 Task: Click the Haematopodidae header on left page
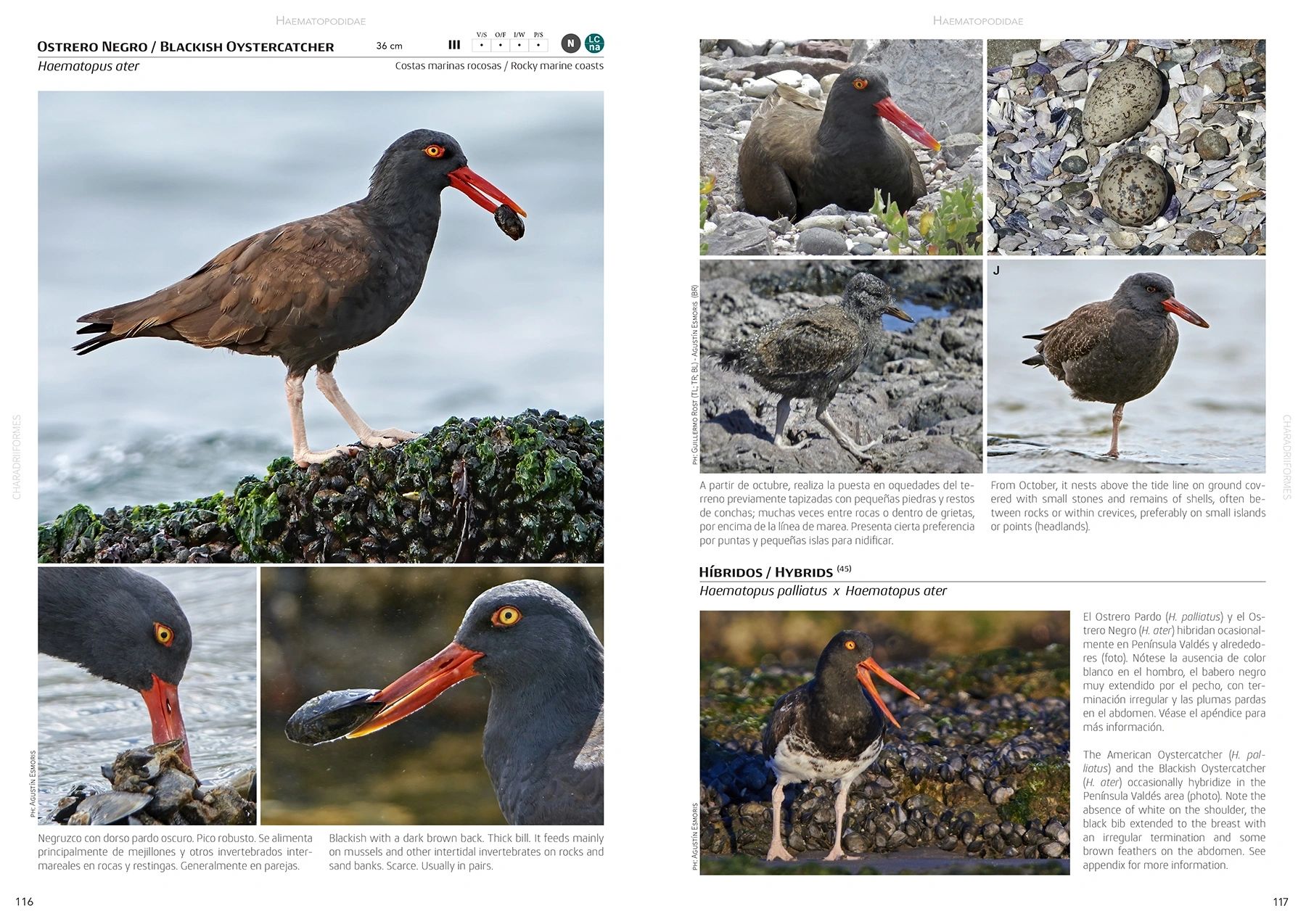(x=320, y=21)
